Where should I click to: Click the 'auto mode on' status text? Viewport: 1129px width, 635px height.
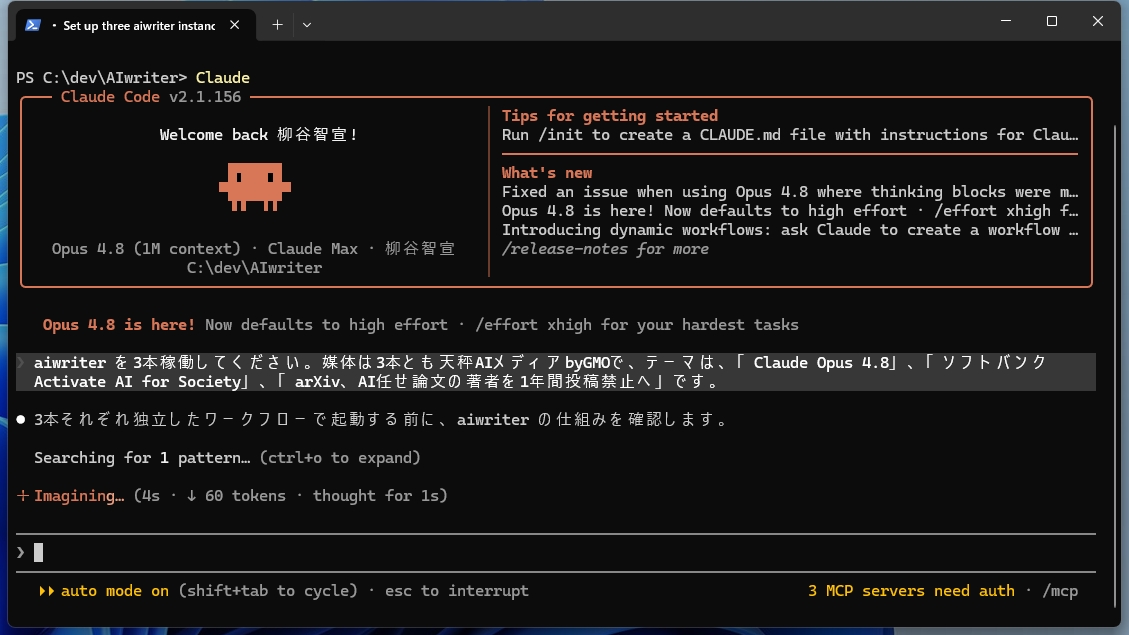pyautogui.click(x=114, y=591)
